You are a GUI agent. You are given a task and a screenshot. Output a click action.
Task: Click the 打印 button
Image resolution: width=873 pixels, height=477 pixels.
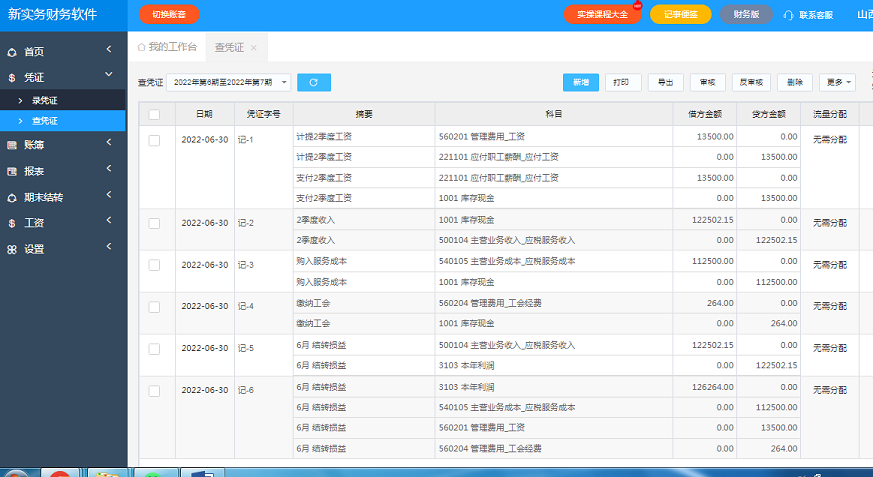tap(623, 82)
